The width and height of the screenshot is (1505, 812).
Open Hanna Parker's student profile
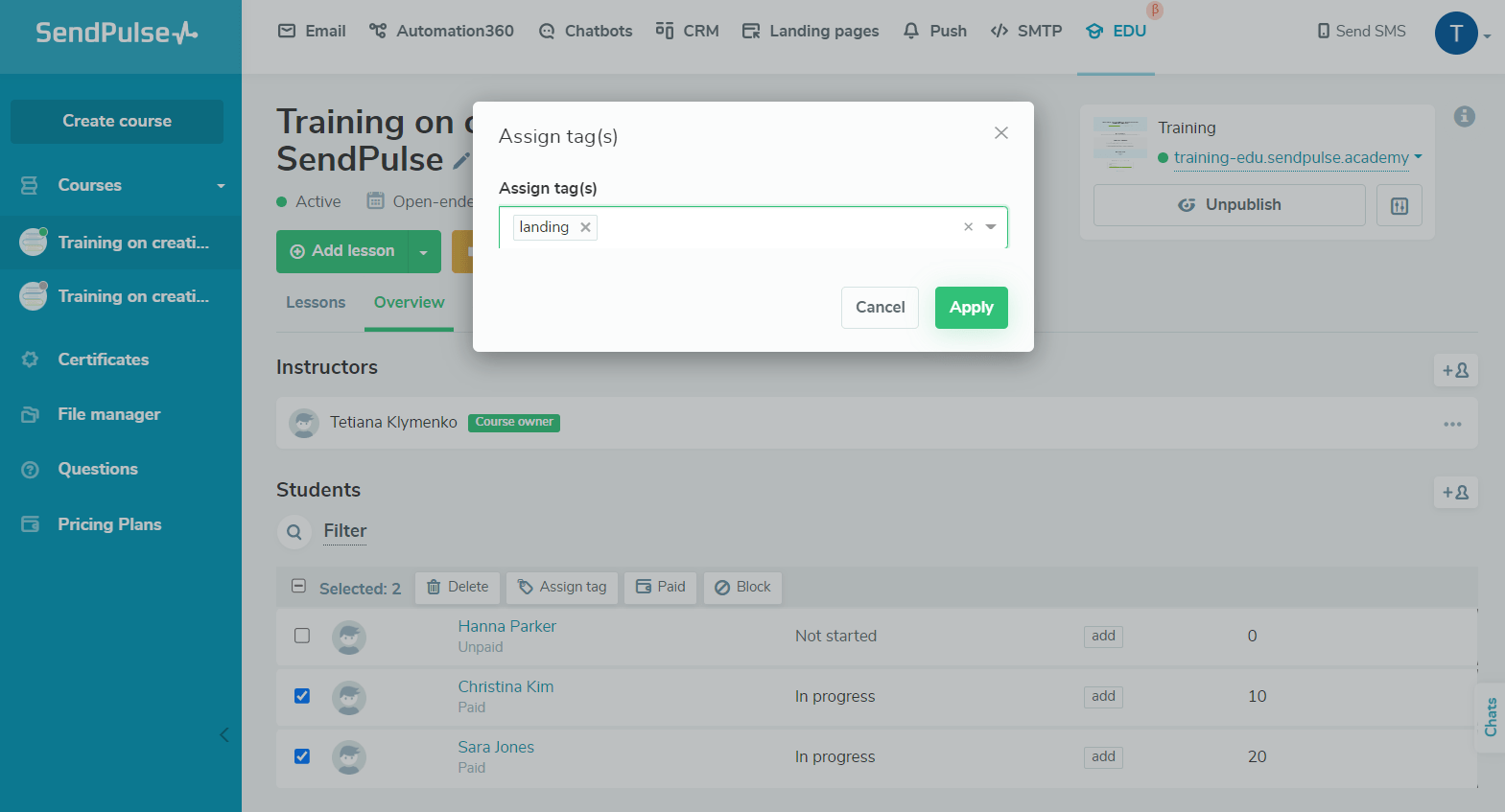point(507,627)
